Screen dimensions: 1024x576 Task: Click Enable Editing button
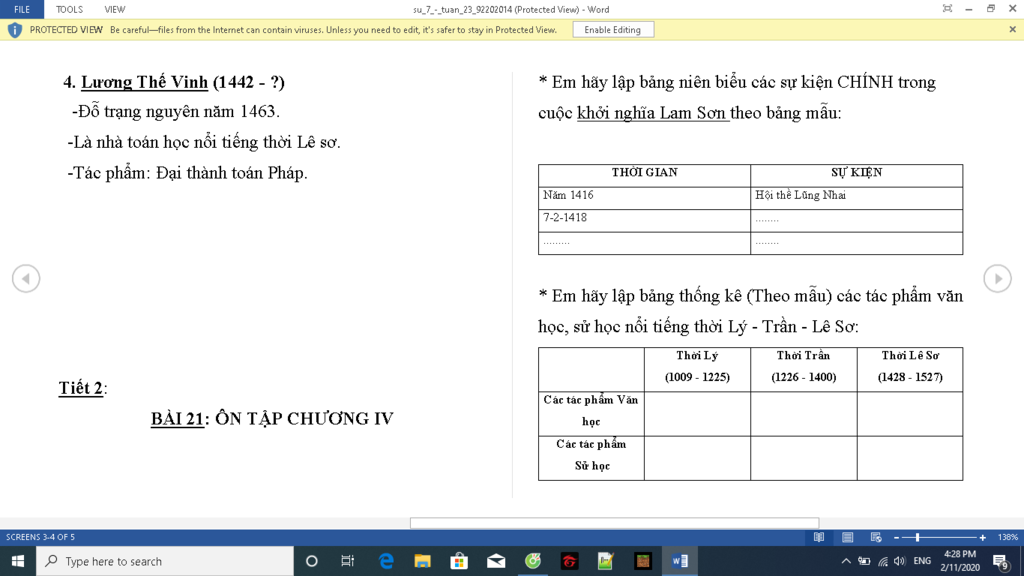pos(613,30)
